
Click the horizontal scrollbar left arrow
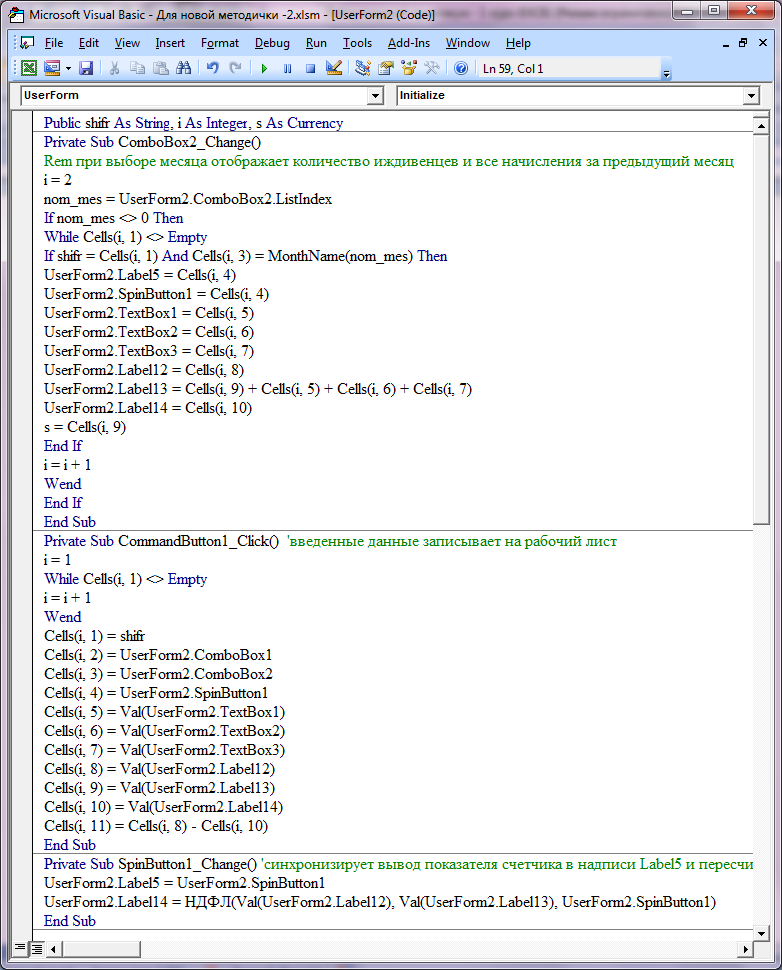(x=54, y=948)
